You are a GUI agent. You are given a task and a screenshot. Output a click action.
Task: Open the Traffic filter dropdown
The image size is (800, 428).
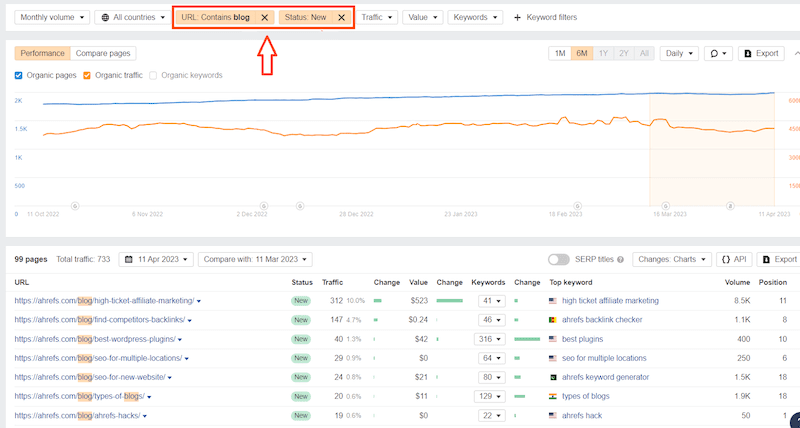pos(377,17)
